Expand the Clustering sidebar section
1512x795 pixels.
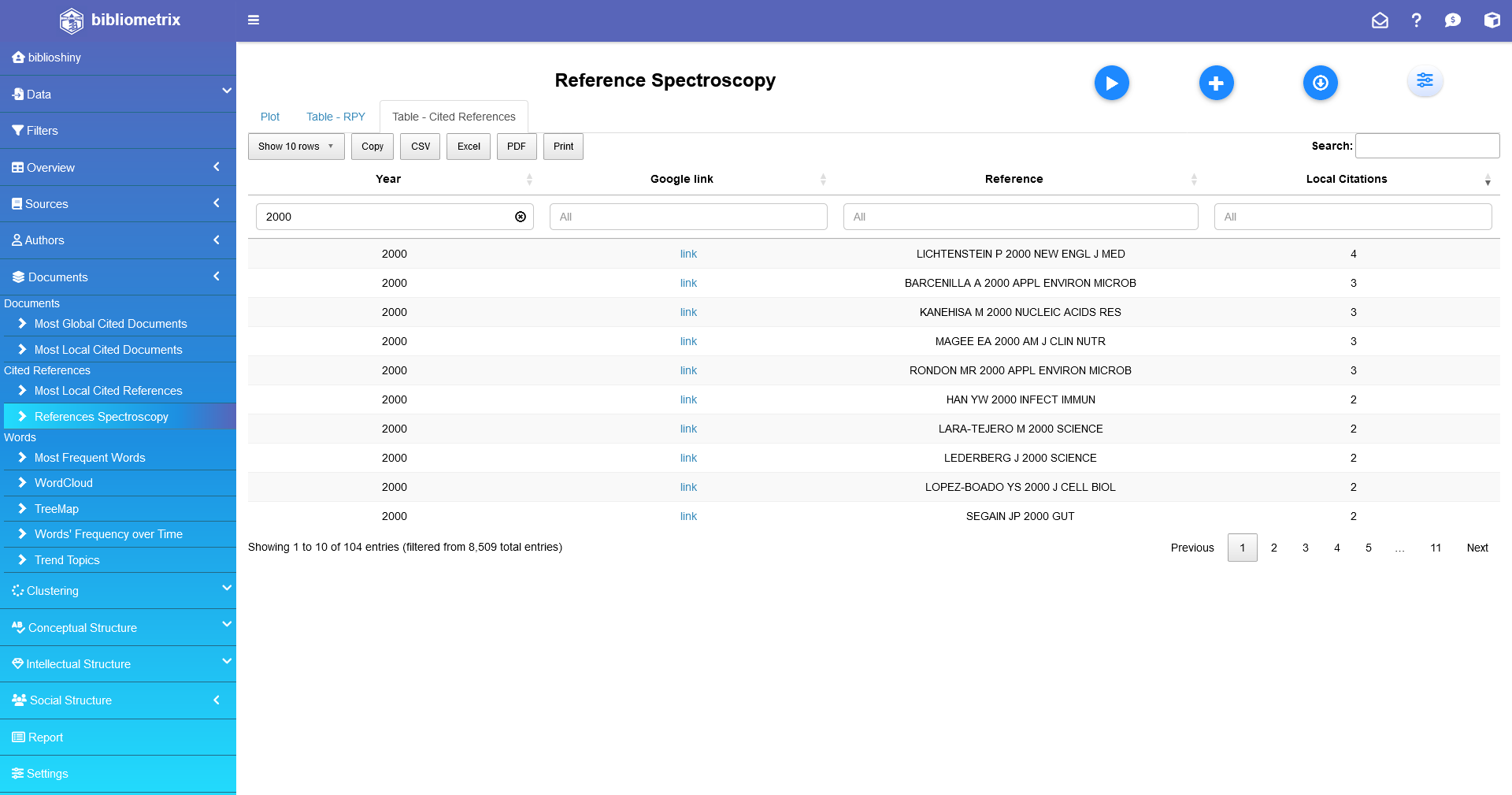(118, 591)
